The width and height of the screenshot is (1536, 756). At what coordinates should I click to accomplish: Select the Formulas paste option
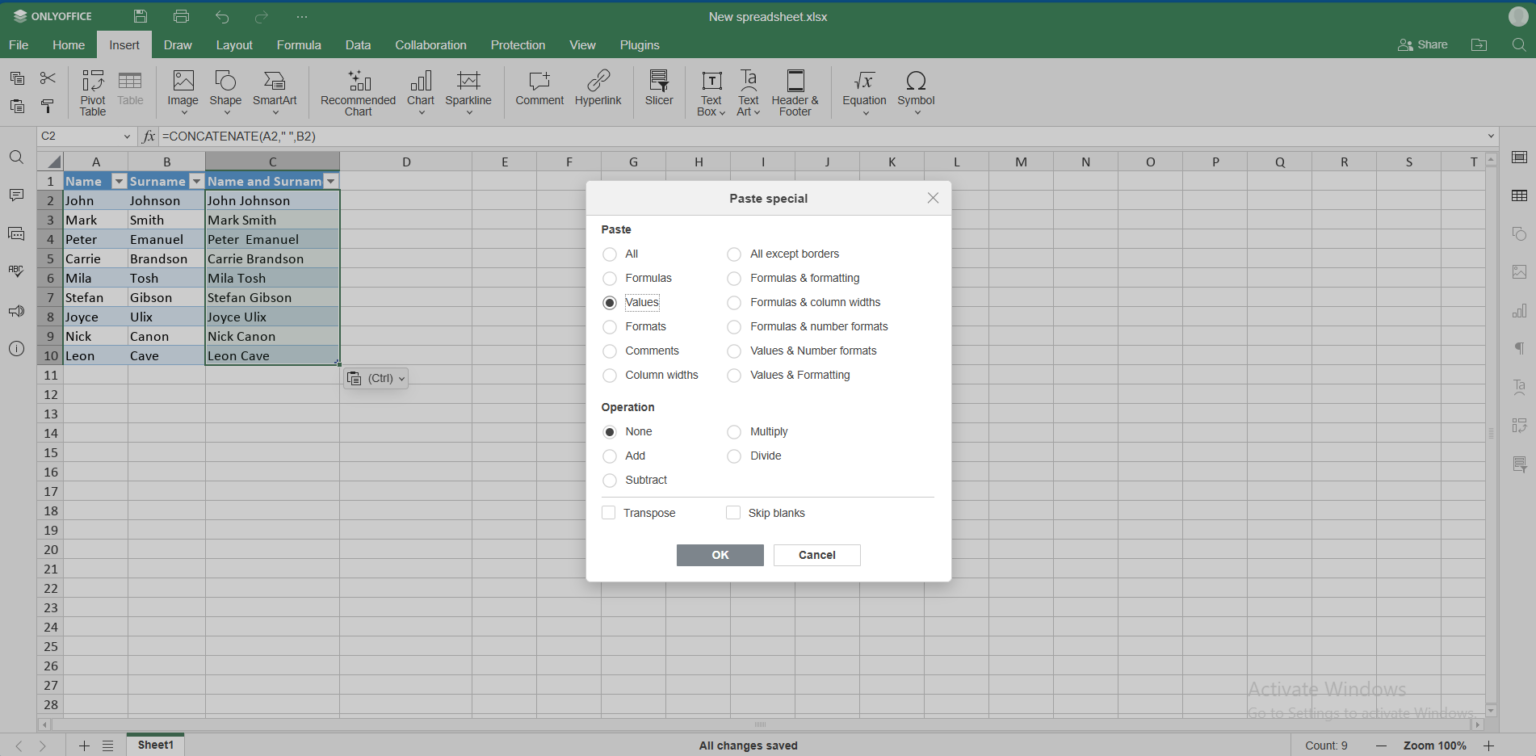(x=610, y=278)
